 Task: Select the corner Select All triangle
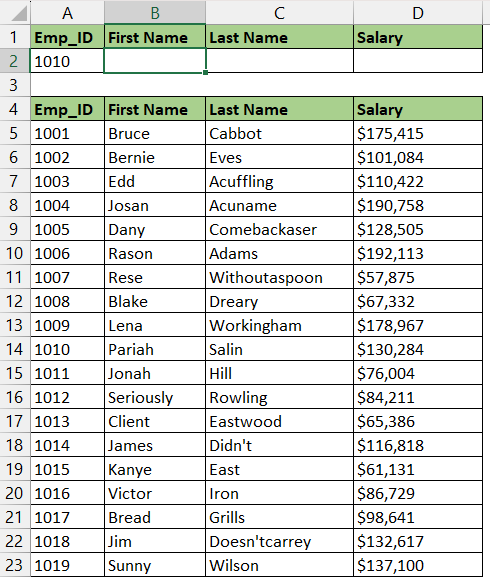(18, 14)
